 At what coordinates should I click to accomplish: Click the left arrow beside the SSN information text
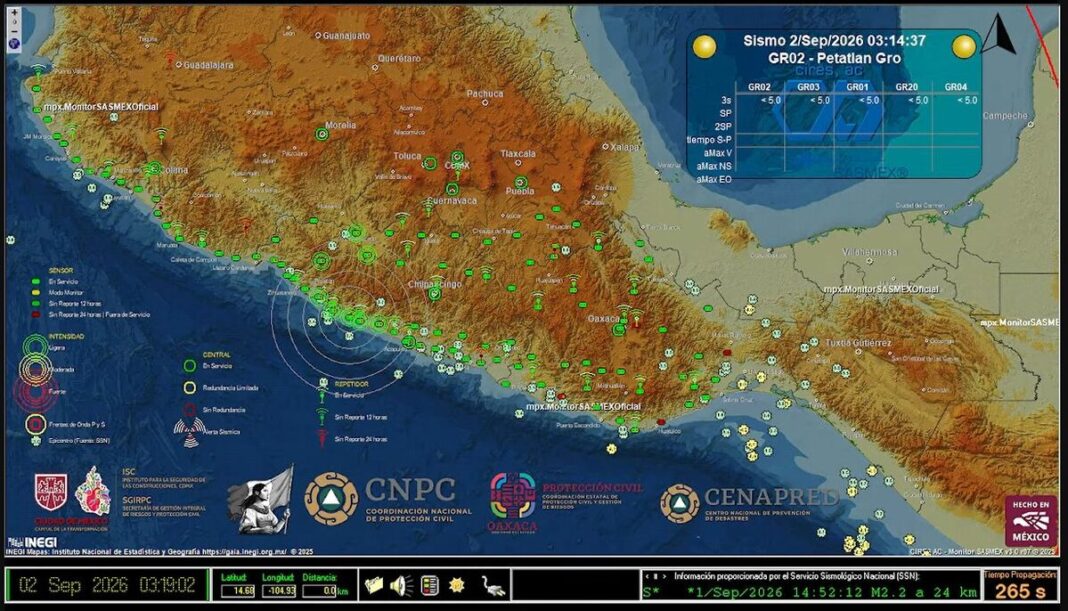coord(647,576)
